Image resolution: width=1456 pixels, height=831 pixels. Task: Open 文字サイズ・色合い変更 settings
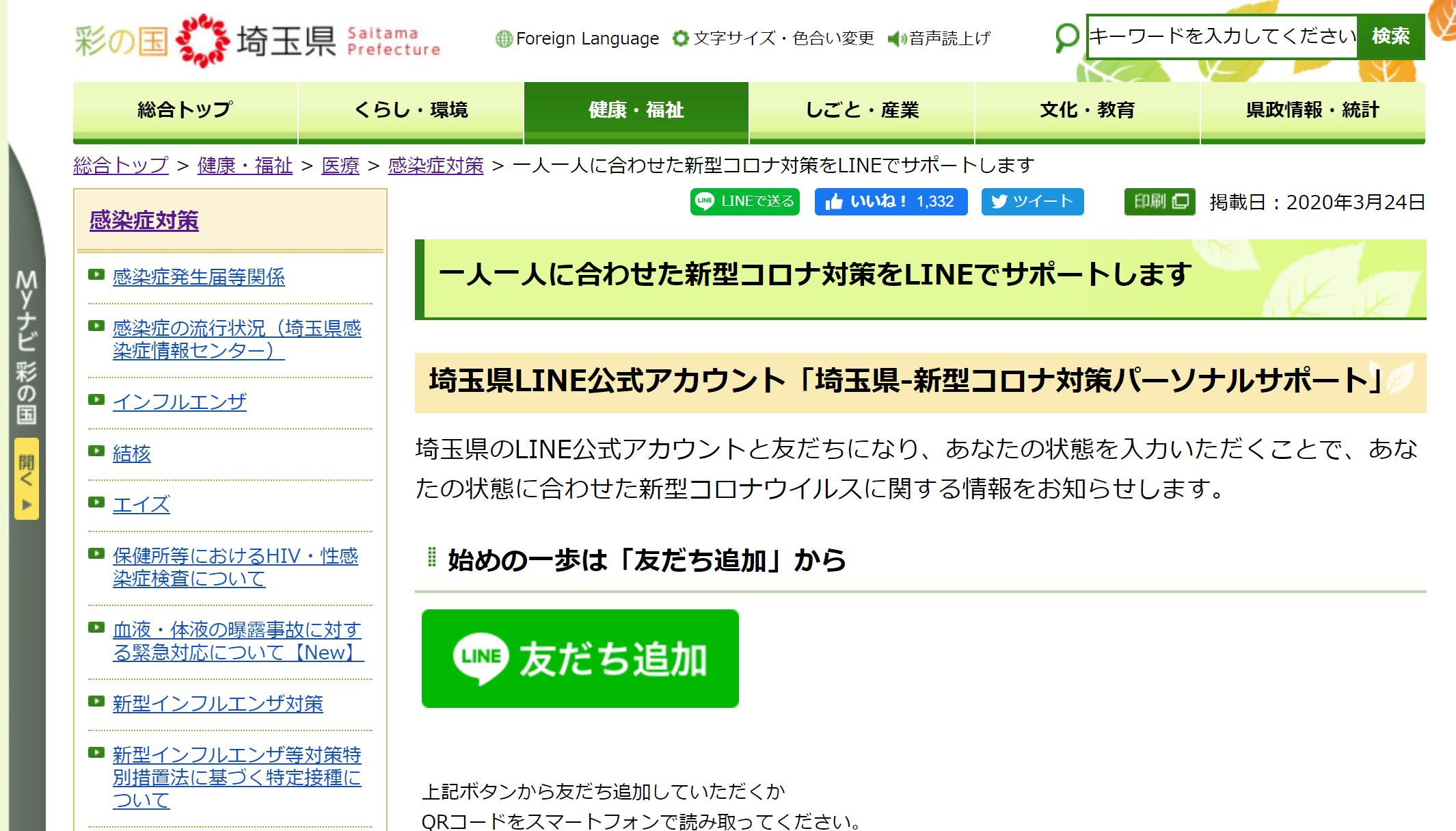pyautogui.click(x=773, y=38)
